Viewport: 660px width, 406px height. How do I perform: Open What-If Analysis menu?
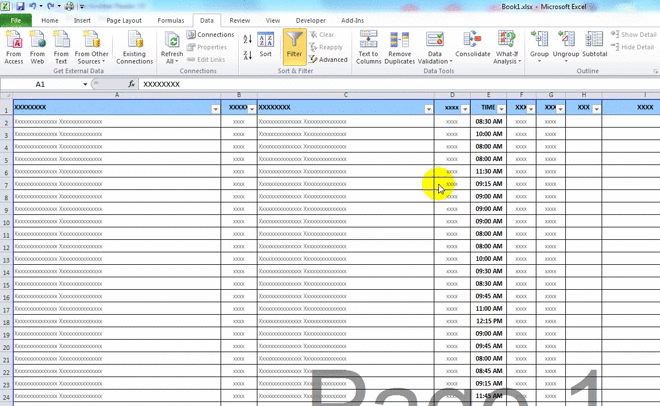tap(507, 47)
